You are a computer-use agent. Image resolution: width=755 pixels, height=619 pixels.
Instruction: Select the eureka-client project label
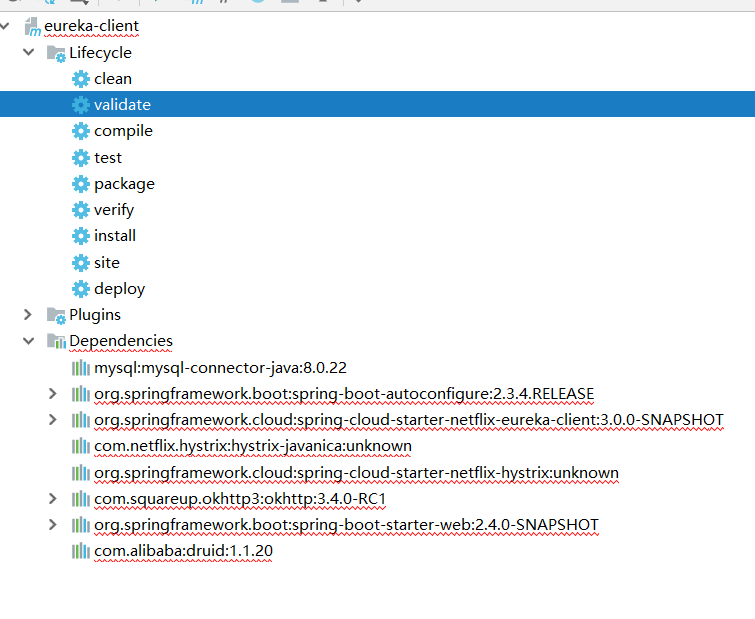pyautogui.click(x=91, y=26)
